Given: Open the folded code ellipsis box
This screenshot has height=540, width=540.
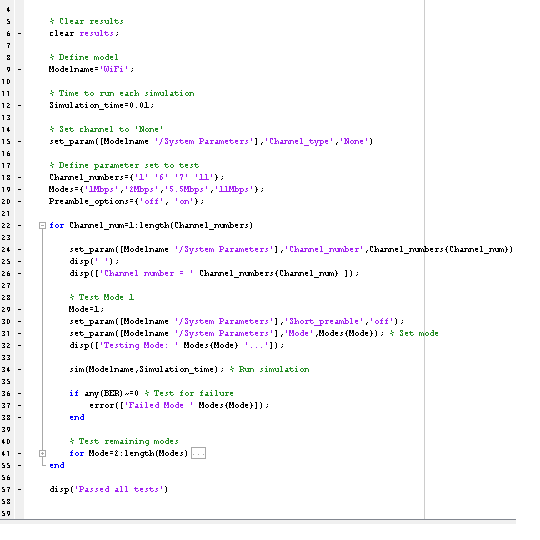Looking at the screenshot, I should 198,453.
